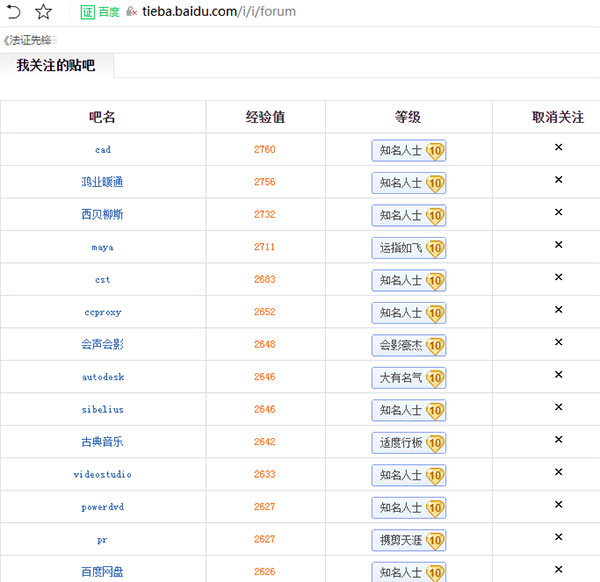This screenshot has height=582, width=600.
Task: Unfollow the 百度网盘 forum with X
Action: coord(558,569)
